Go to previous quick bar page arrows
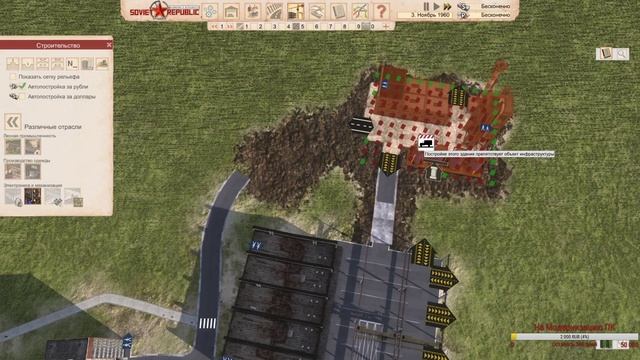Image resolution: width=640 pixels, height=360 pixels. coord(214,27)
